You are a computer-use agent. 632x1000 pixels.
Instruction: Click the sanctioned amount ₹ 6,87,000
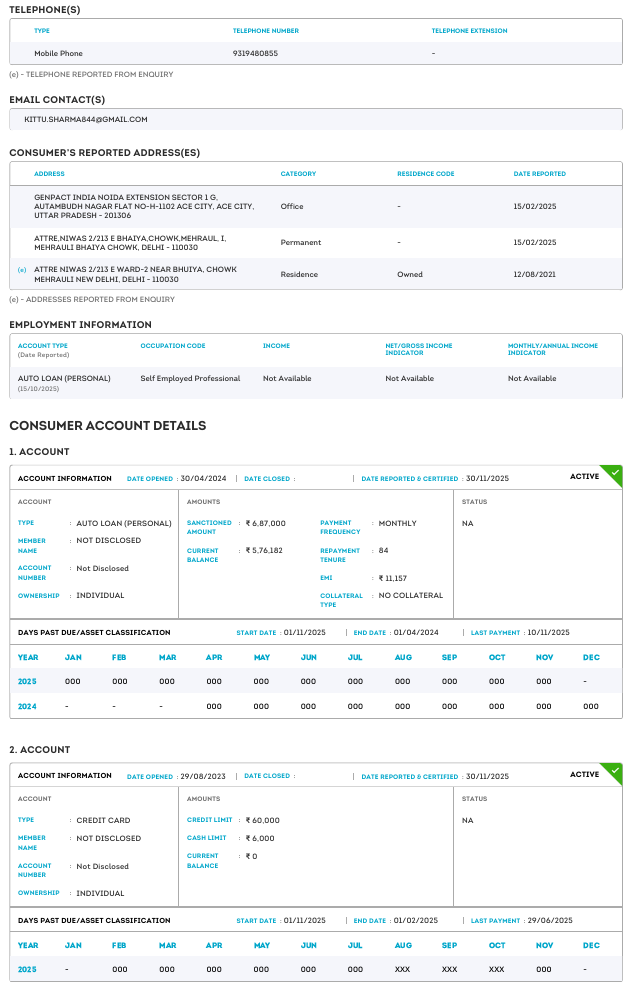pos(266,523)
